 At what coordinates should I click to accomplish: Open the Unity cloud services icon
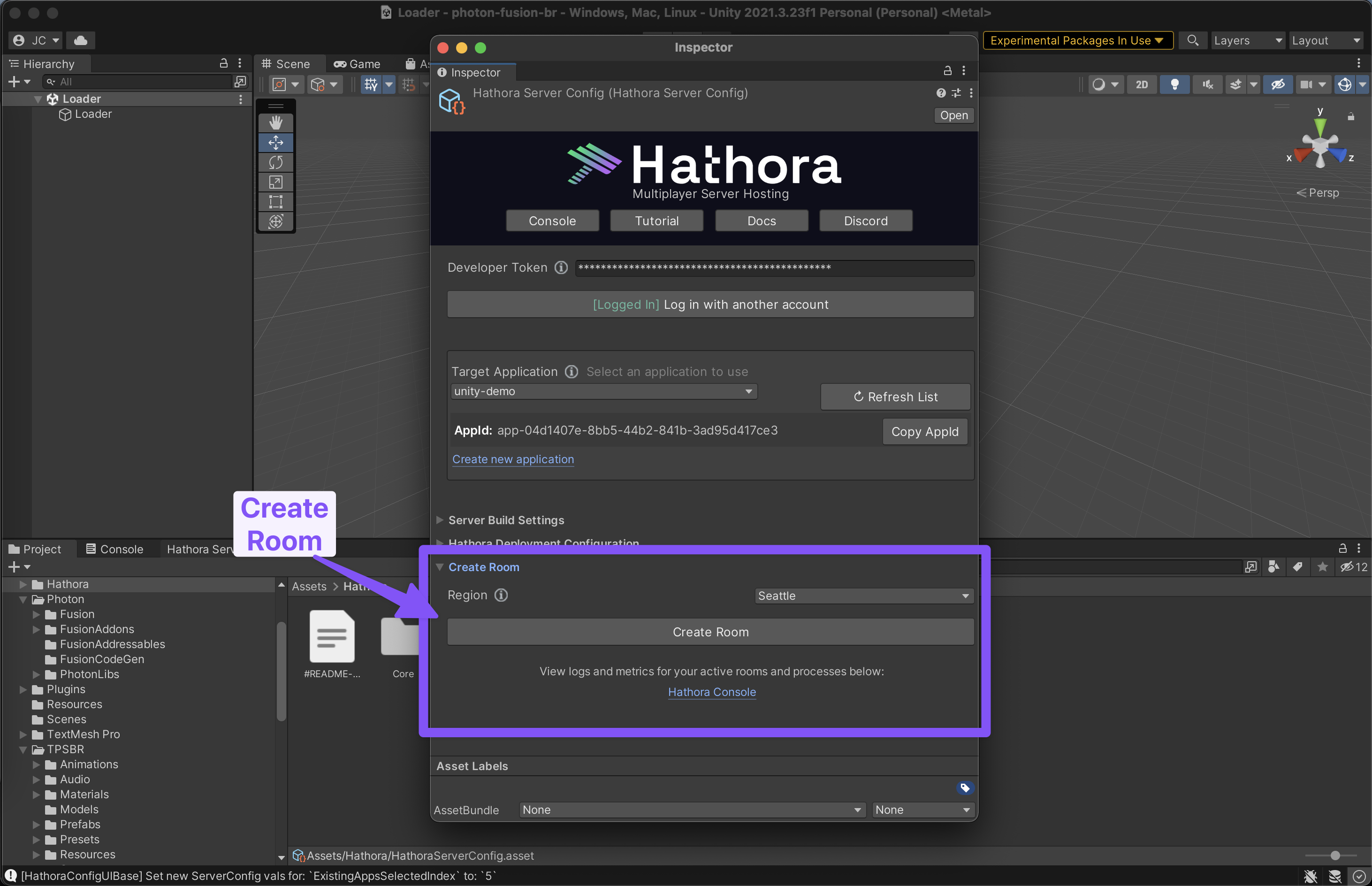81,40
